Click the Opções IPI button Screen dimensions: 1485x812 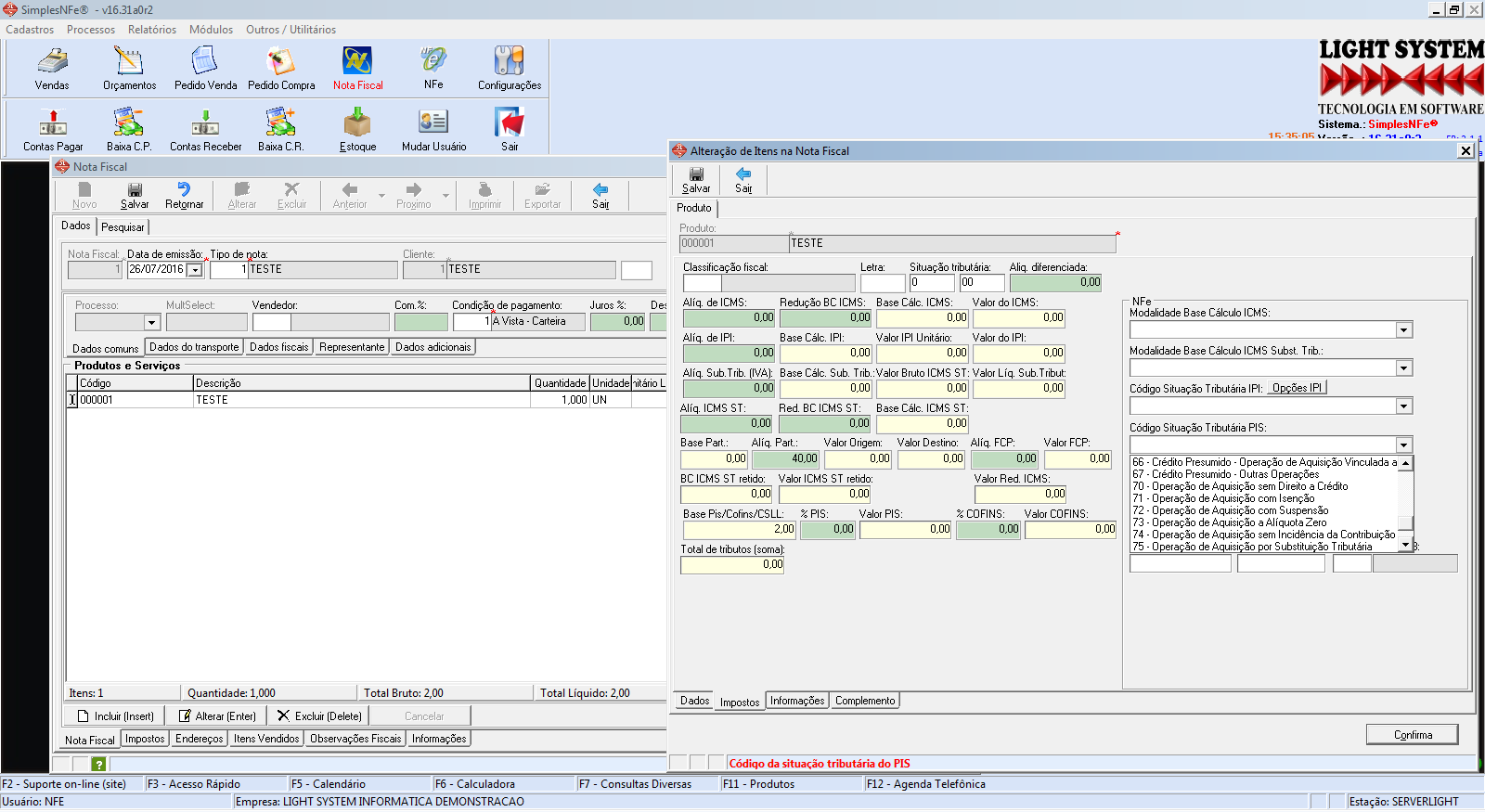tap(1297, 388)
